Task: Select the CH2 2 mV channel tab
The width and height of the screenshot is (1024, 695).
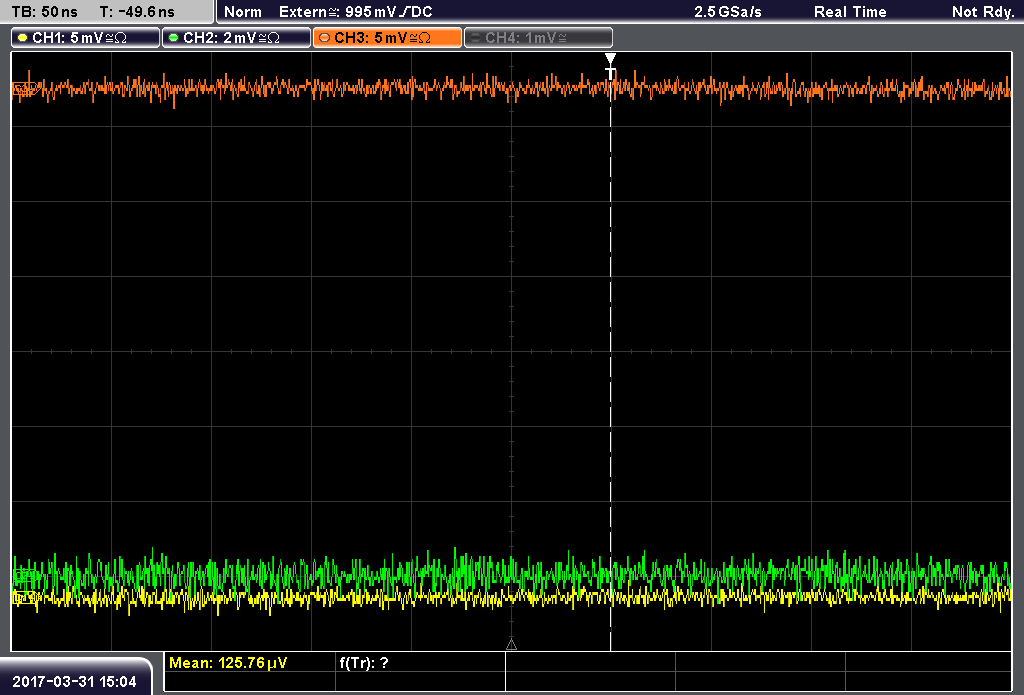Action: pyautogui.click(x=236, y=38)
